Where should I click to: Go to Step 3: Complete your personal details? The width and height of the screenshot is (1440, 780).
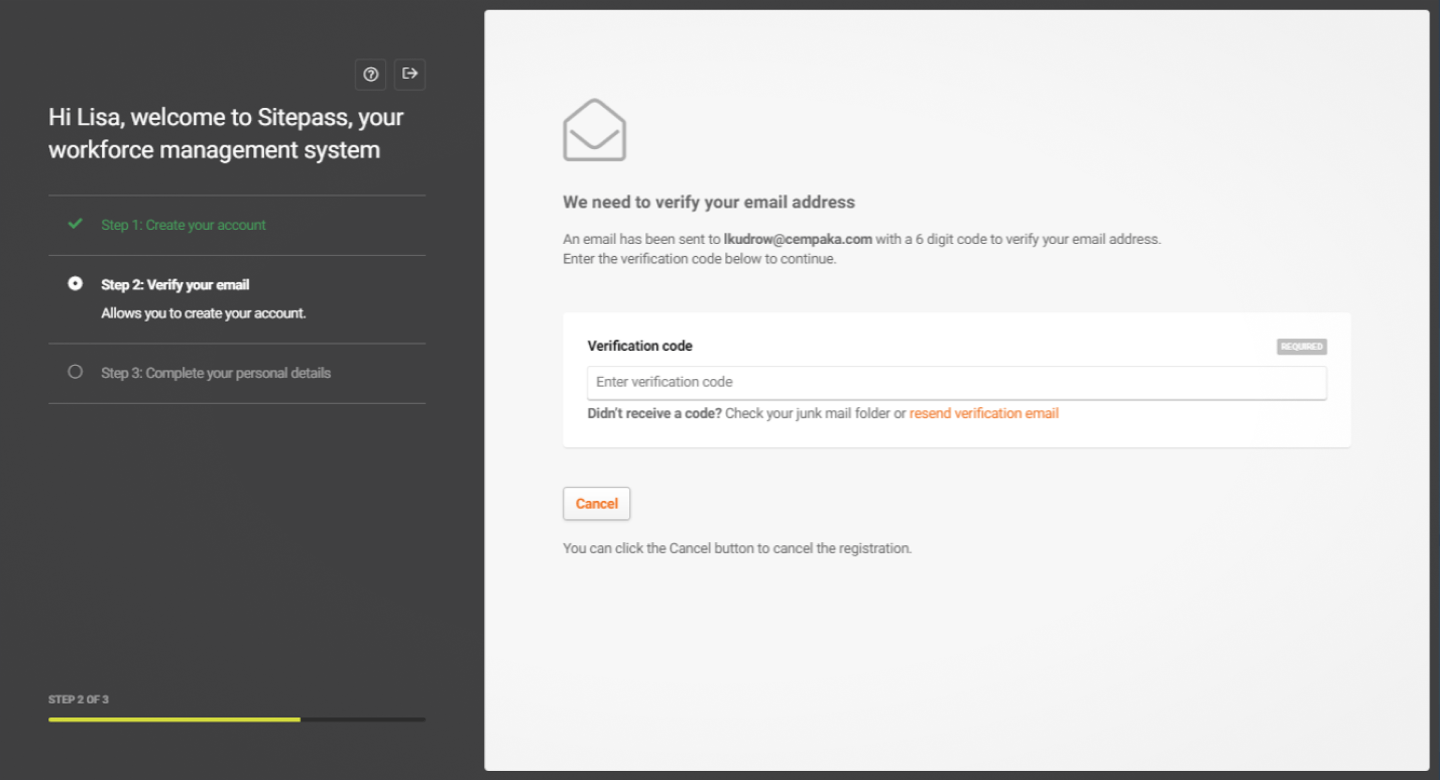pos(216,373)
